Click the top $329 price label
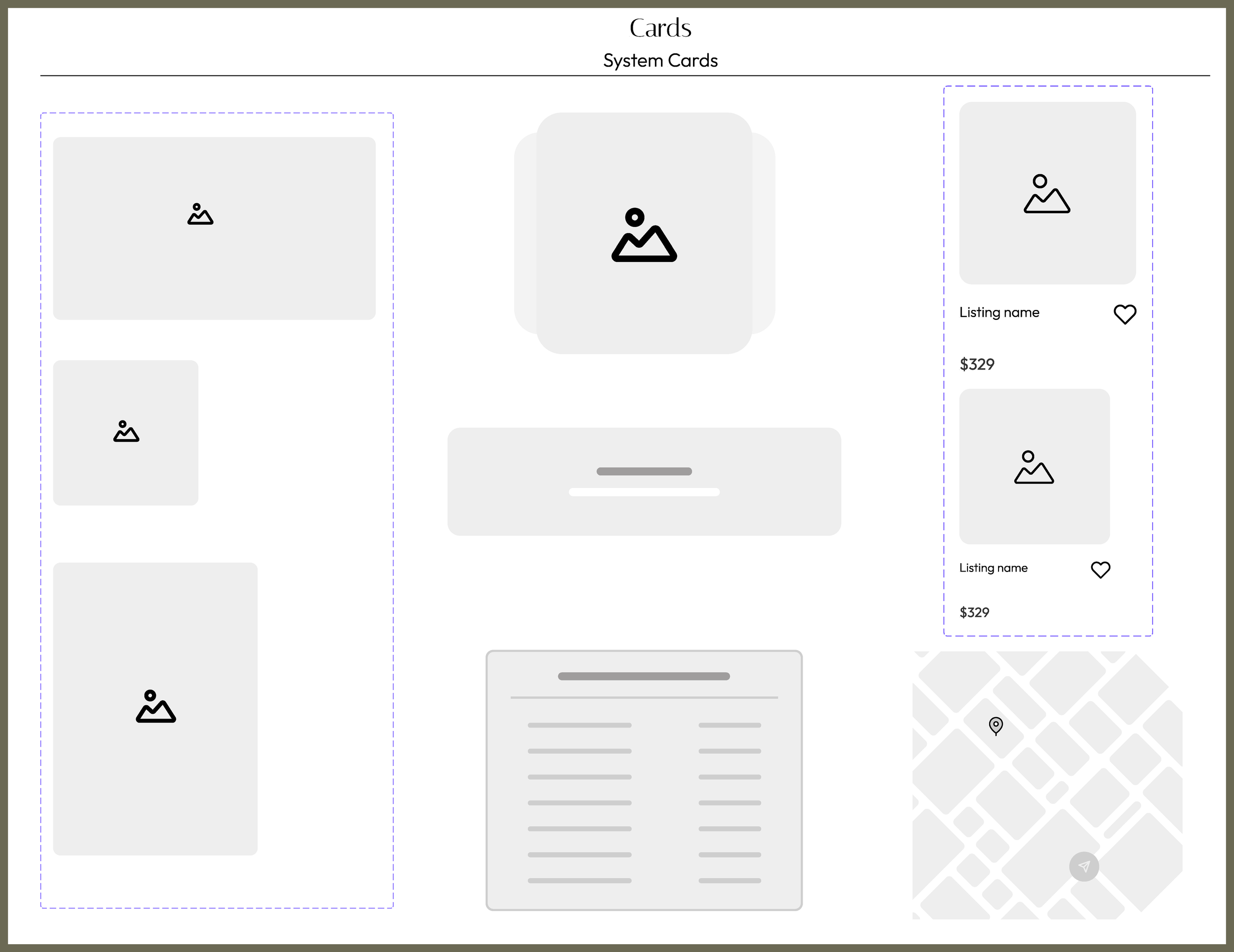1234x952 pixels. point(976,364)
